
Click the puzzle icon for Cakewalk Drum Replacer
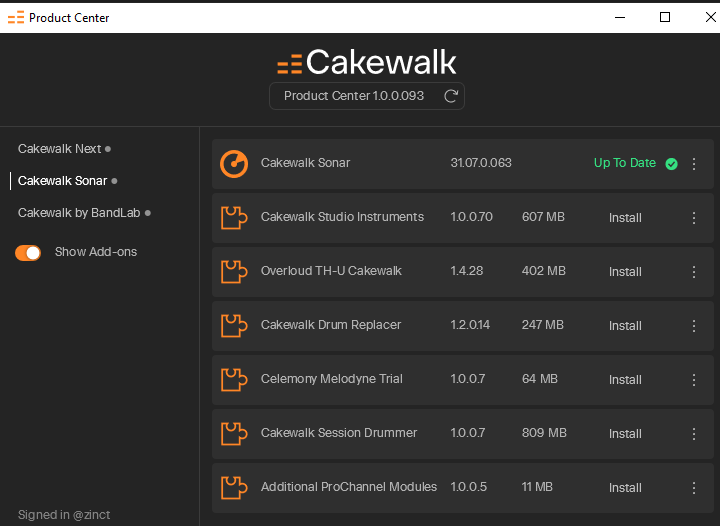pos(234,325)
